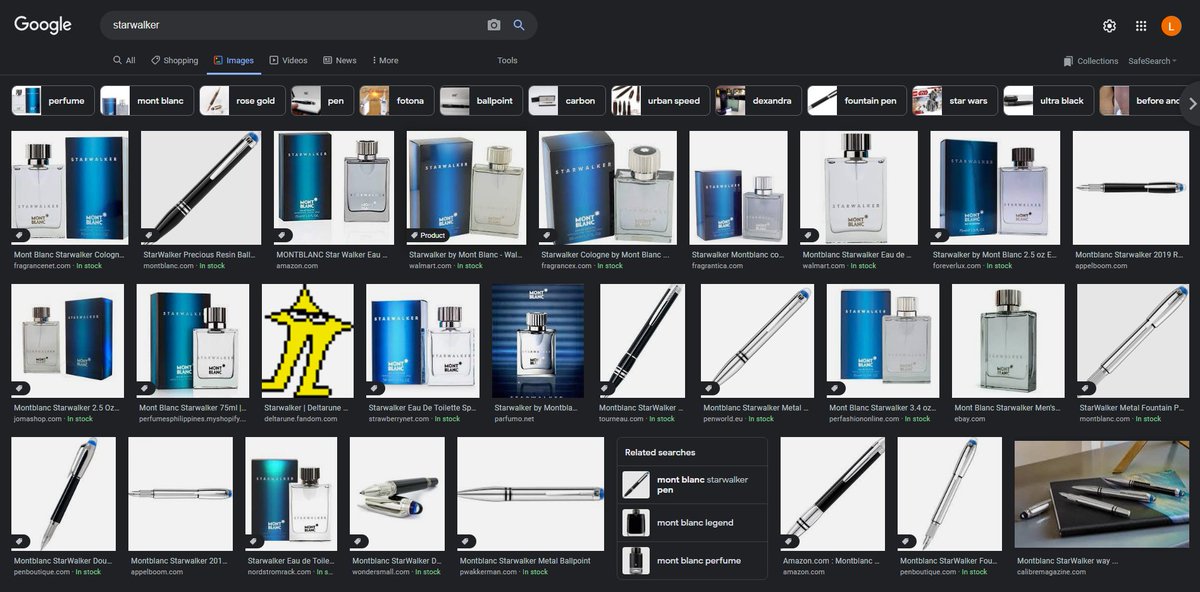The height and width of the screenshot is (592, 1200).
Task: Open the Deltarune Starwalker pixel image
Action: click(x=307, y=341)
